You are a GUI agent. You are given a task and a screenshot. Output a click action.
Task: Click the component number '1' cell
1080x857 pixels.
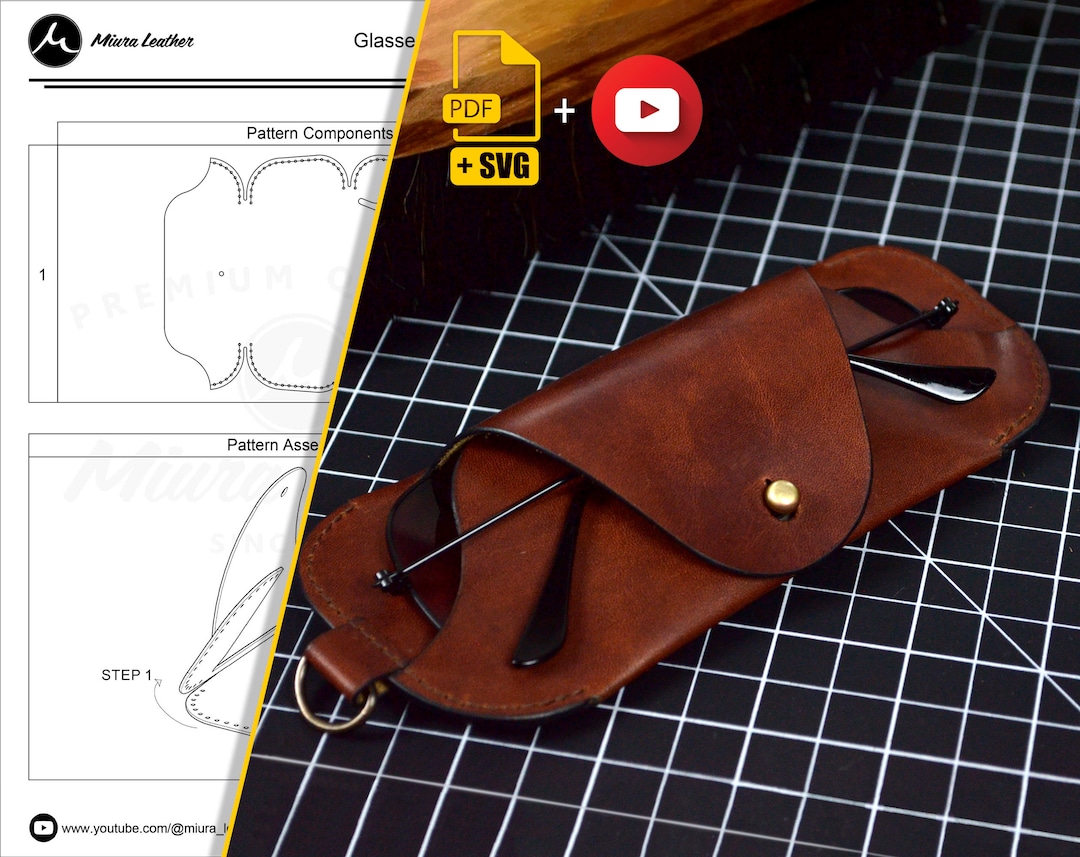tap(43, 274)
